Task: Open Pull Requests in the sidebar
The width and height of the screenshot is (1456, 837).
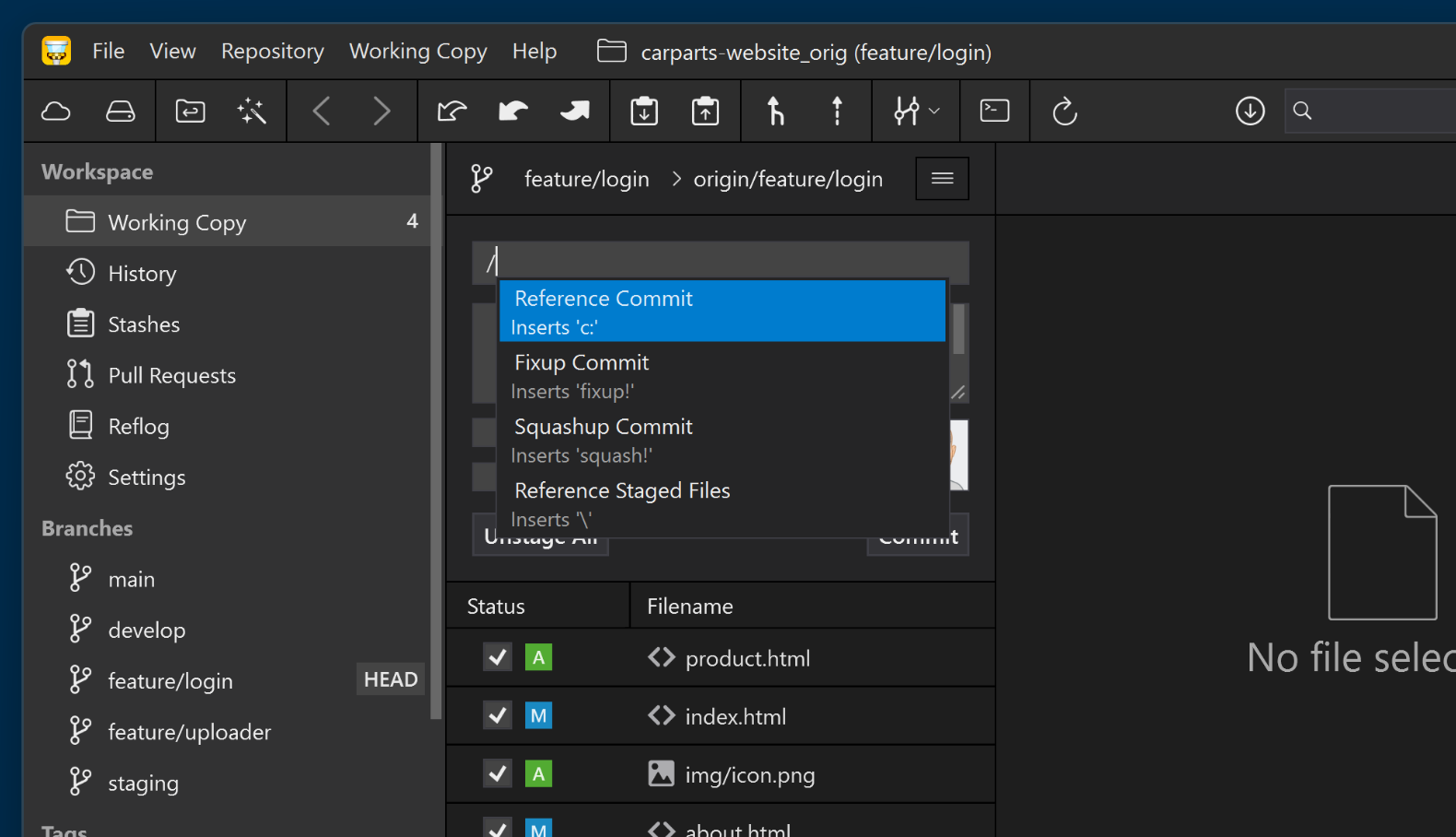Action: pos(171,375)
